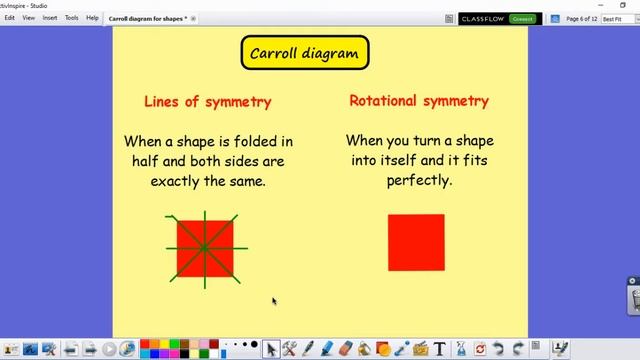Select the Eraser tool
640x360 pixels.
346,349
